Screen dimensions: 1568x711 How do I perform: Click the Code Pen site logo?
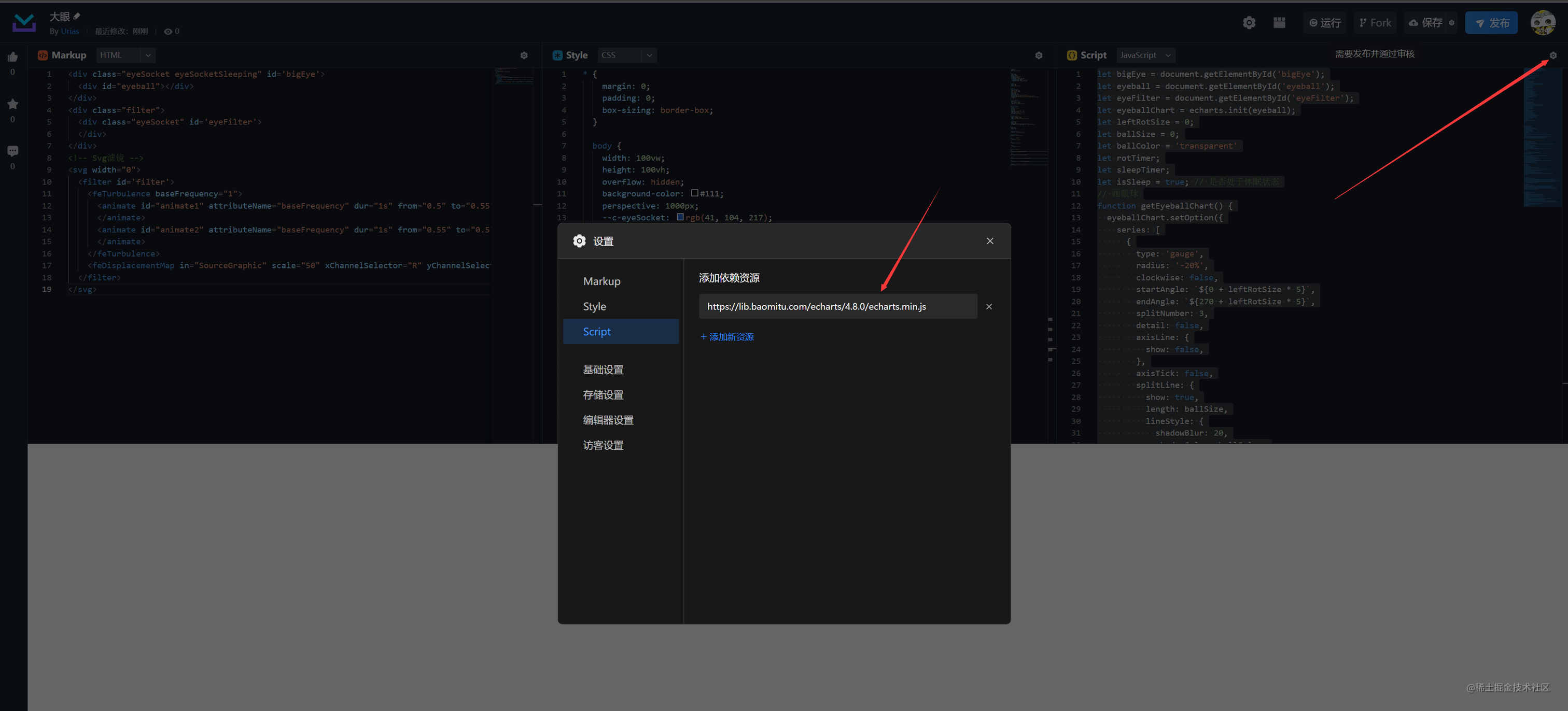tap(24, 22)
